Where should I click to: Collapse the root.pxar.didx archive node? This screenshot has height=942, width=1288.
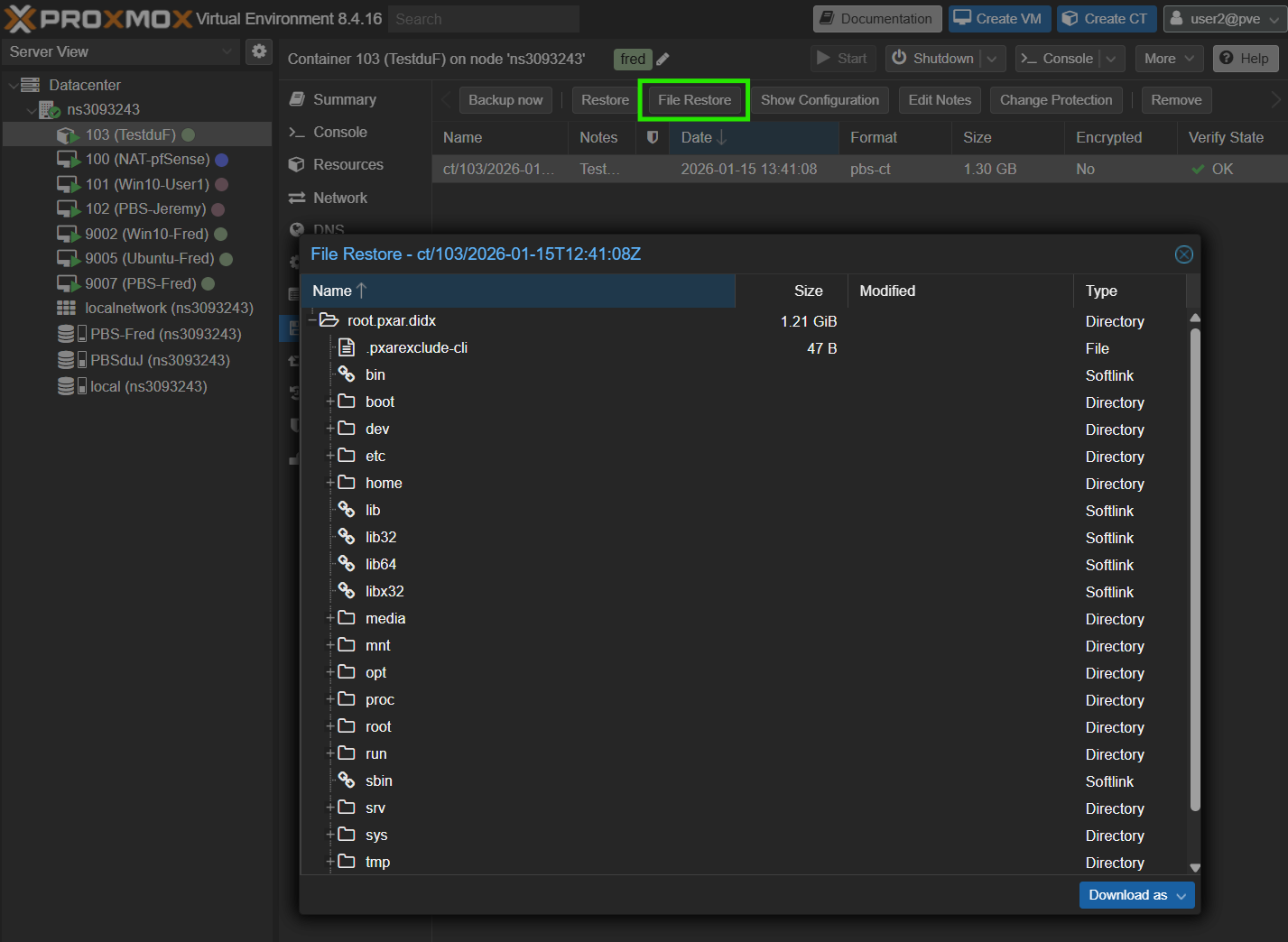[x=312, y=320]
